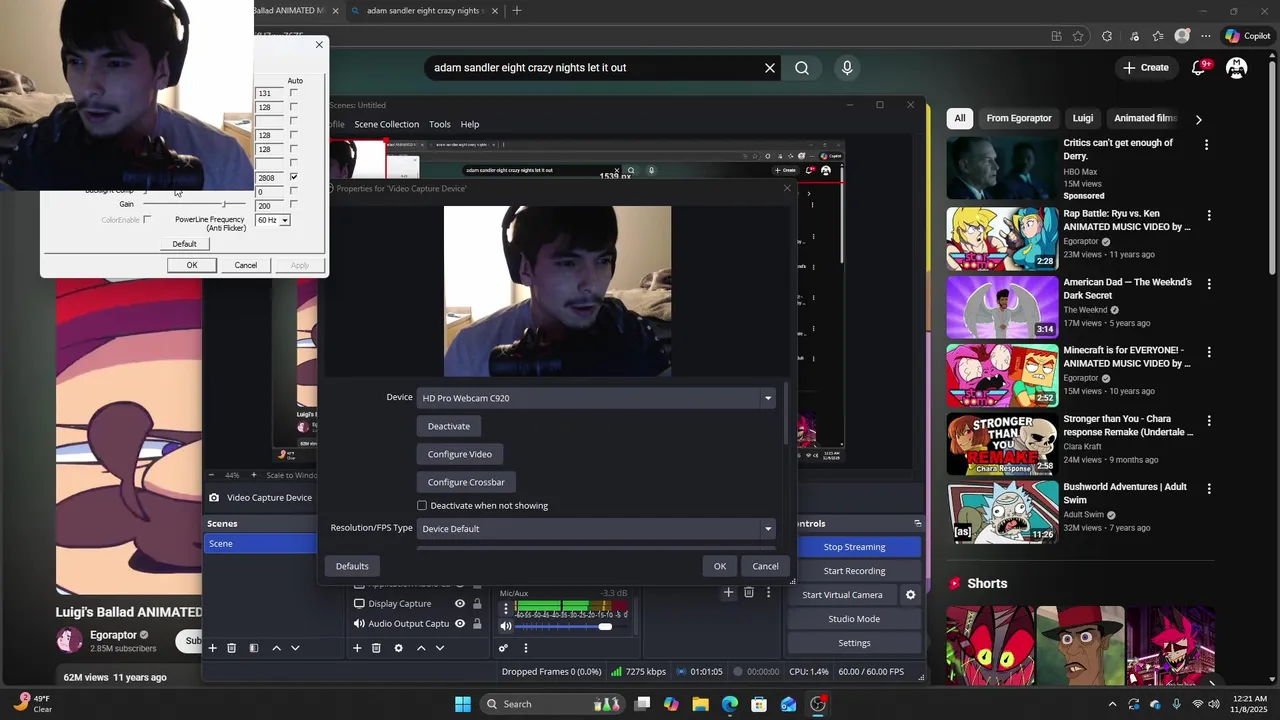Uncheck the Auto checkbox beside value 2808

point(293,177)
